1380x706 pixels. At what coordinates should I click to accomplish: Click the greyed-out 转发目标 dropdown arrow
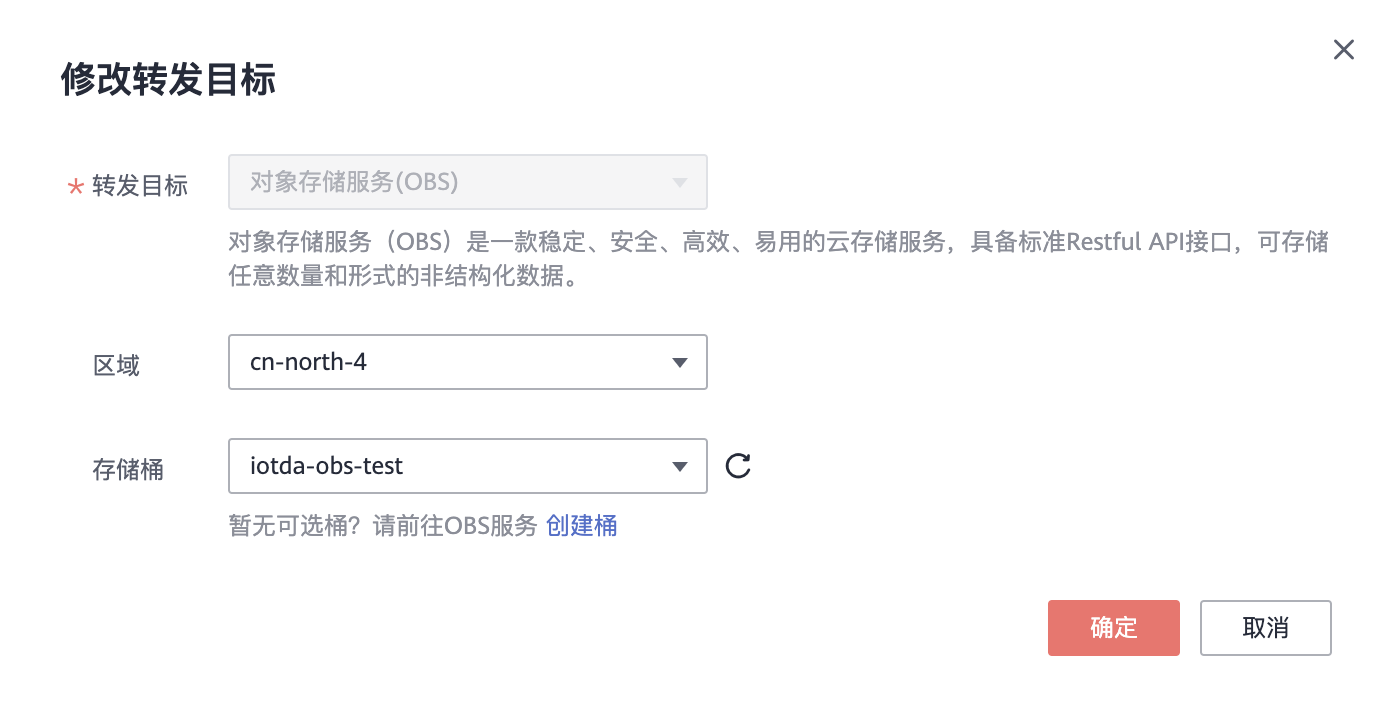click(x=680, y=183)
